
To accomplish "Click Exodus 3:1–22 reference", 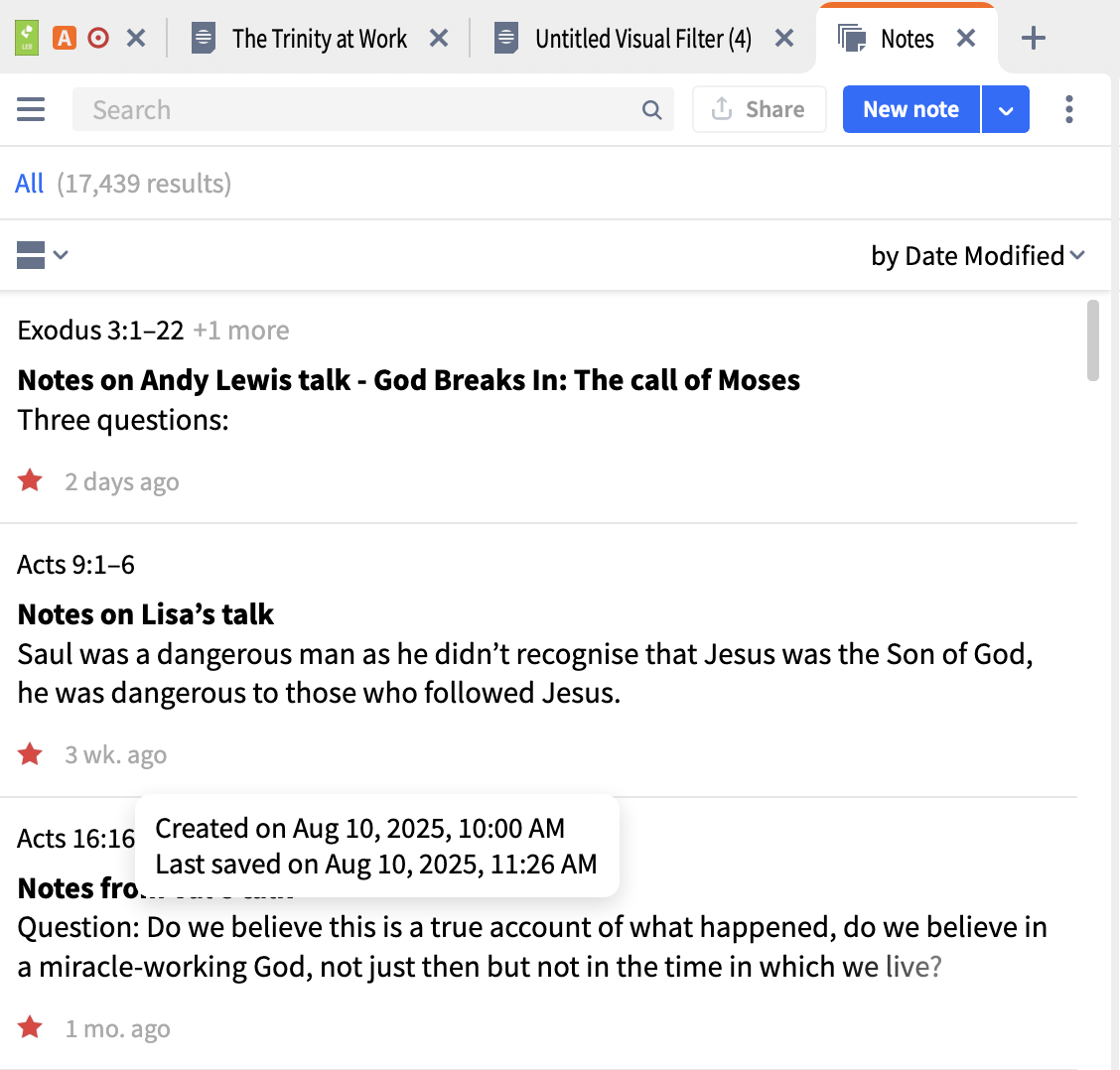I will (x=100, y=330).
